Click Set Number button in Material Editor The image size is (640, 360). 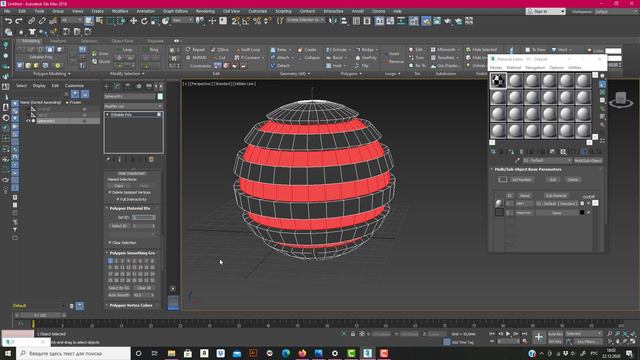521,180
